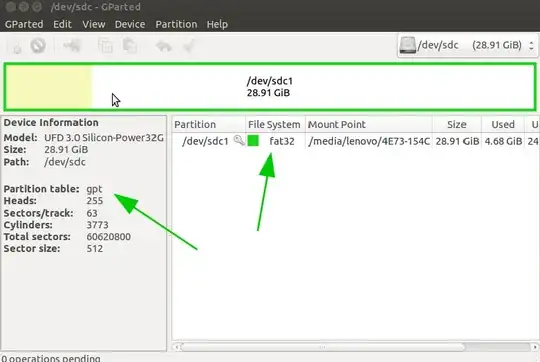Click the Size column header
The width and height of the screenshot is (540, 362).
pyautogui.click(x=457, y=124)
